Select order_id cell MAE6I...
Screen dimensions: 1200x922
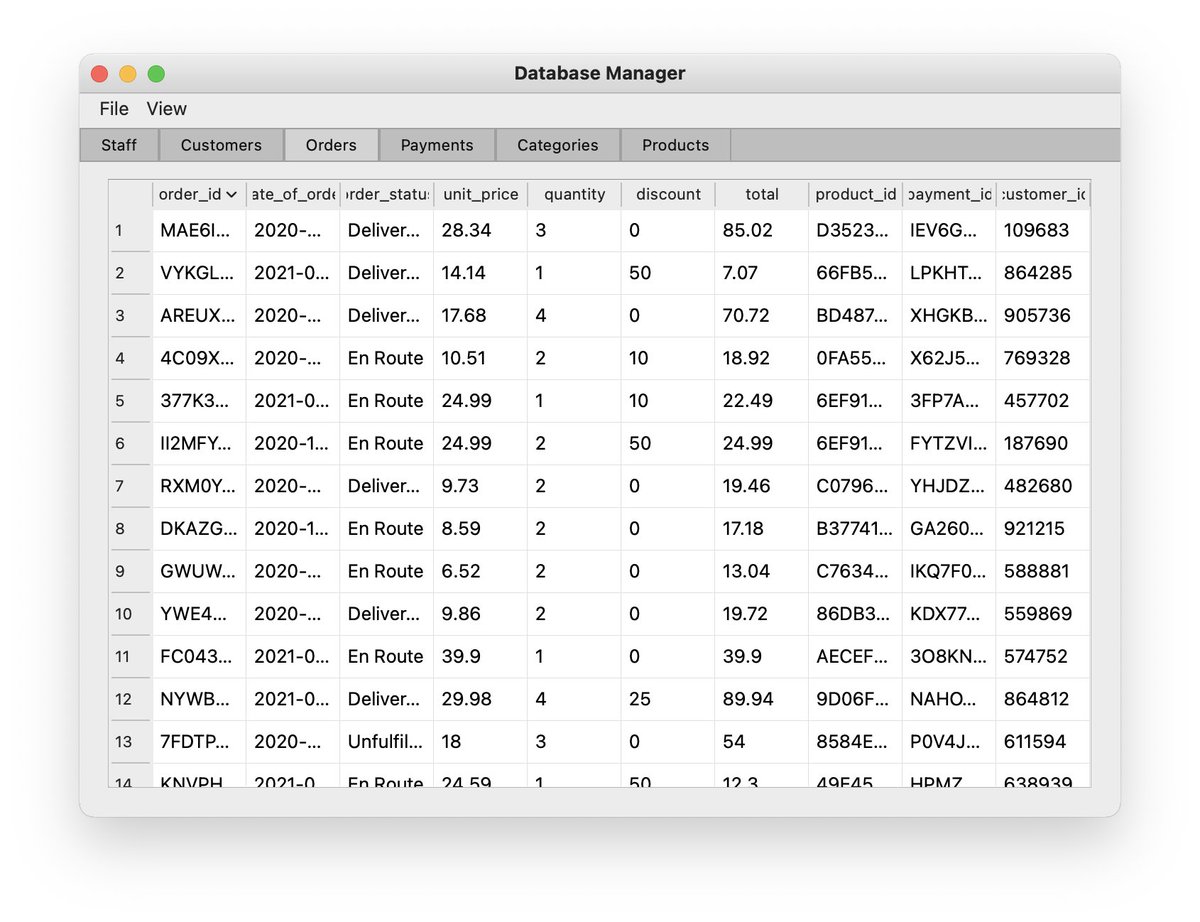pyautogui.click(x=199, y=231)
